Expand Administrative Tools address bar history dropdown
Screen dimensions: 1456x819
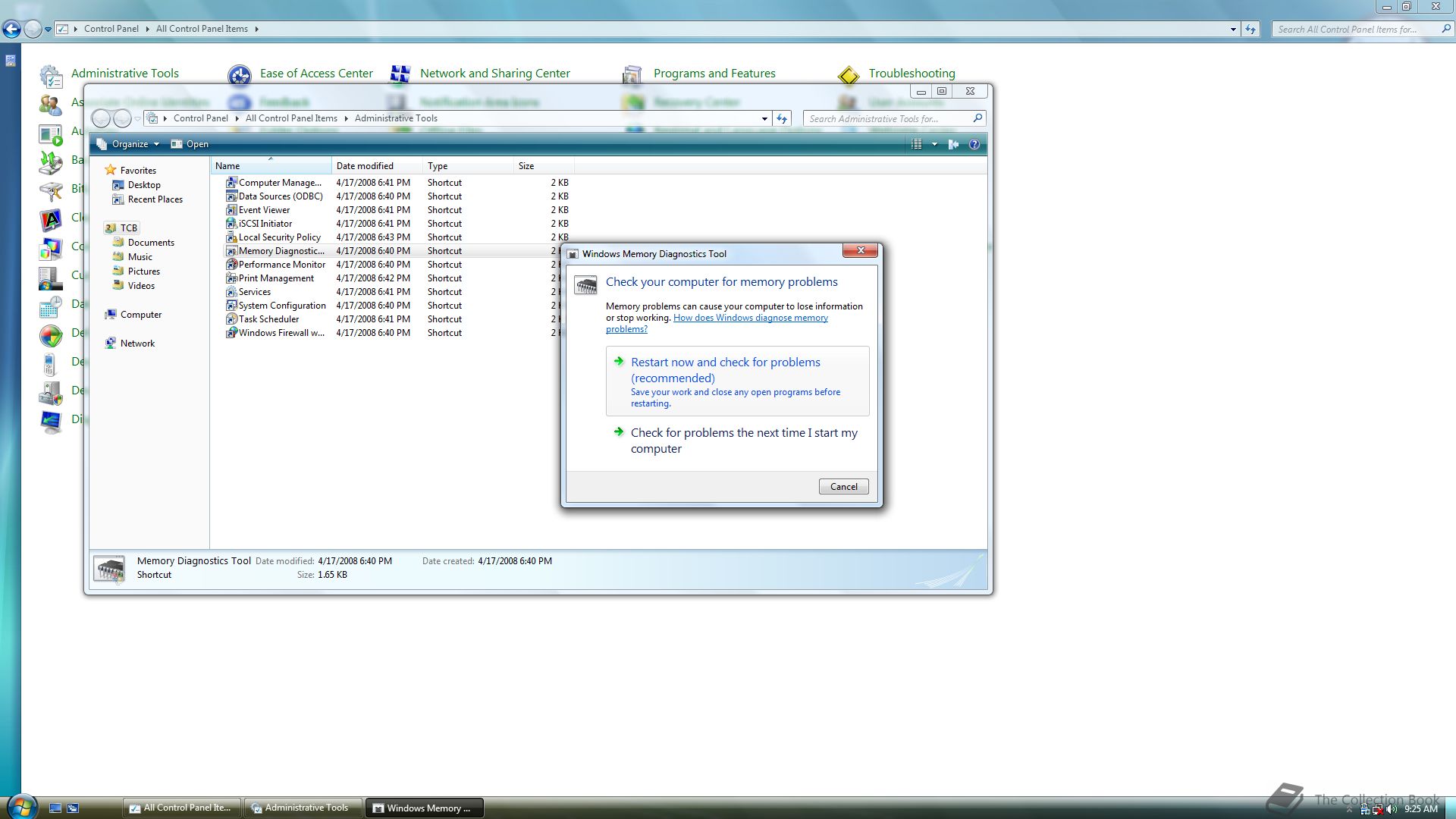764,118
